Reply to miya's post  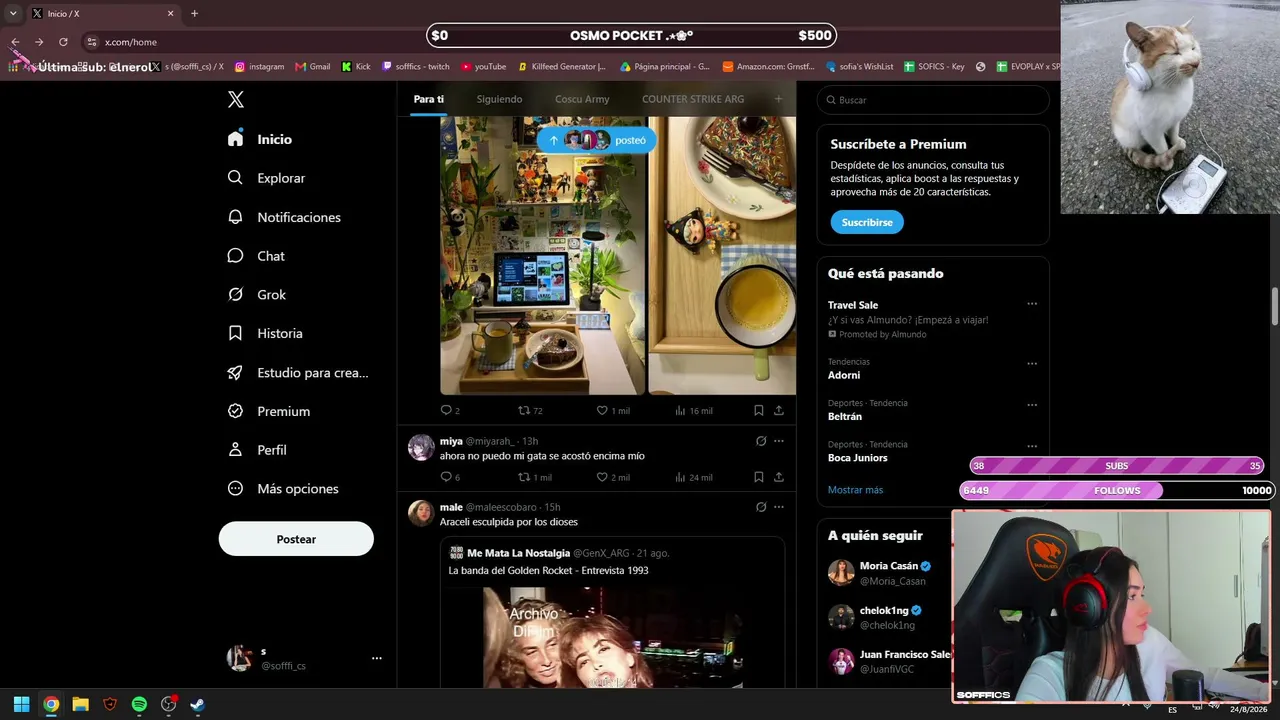450,477
